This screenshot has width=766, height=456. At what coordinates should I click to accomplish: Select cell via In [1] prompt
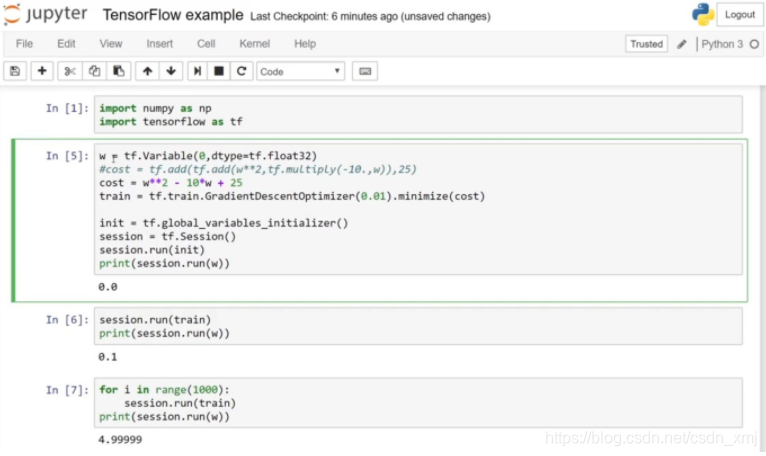click(x=67, y=109)
